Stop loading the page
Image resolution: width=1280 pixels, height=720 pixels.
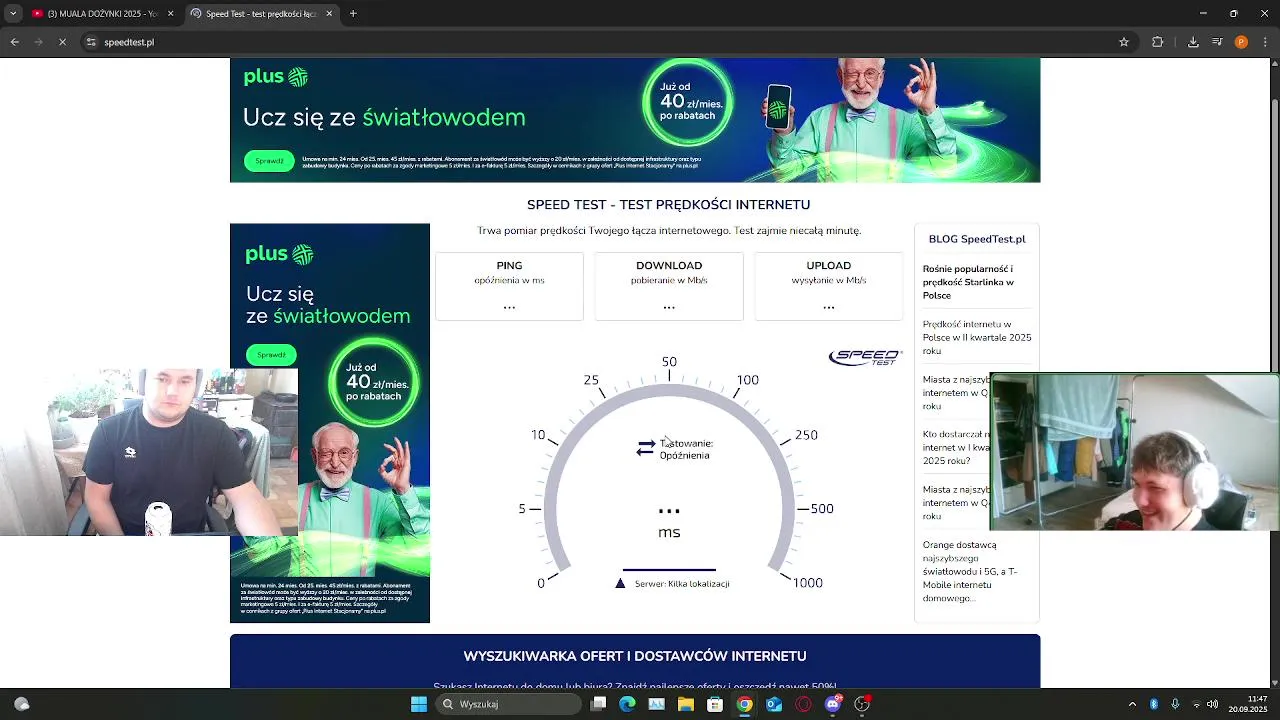click(x=62, y=42)
